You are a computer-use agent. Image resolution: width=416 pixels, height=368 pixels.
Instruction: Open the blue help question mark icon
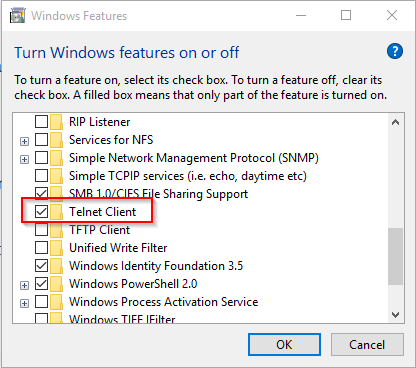[x=395, y=51]
